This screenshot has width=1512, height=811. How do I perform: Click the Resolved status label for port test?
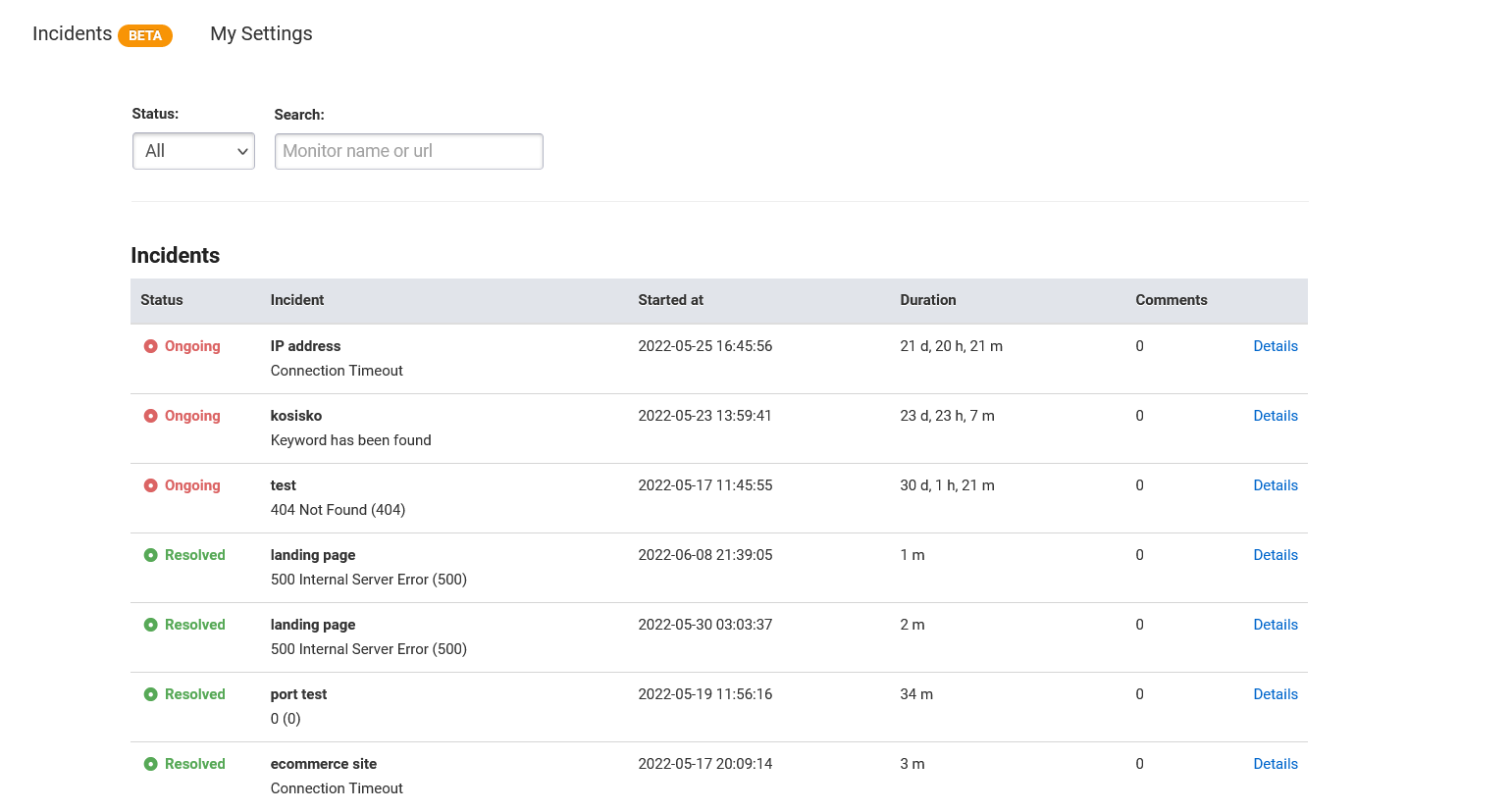195,694
